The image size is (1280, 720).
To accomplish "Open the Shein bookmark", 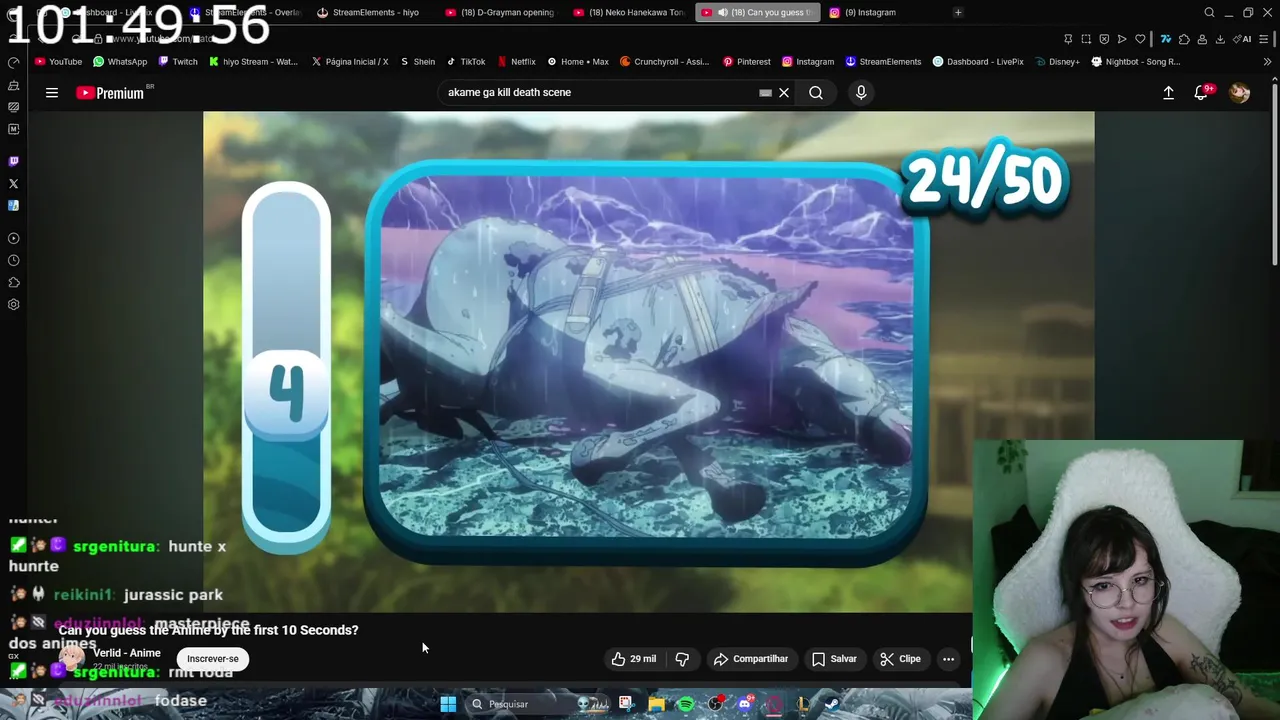I will pos(418,61).
